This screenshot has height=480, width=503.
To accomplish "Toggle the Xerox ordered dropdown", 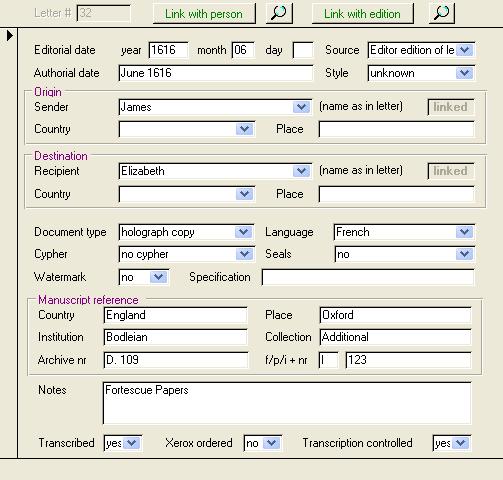I will [x=272, y=443].
